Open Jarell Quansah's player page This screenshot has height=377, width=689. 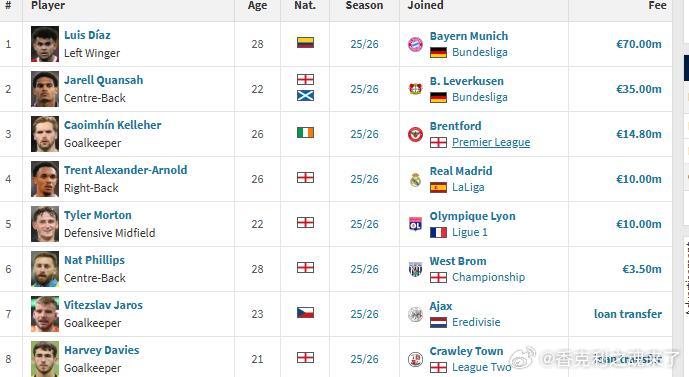[104, 80]
